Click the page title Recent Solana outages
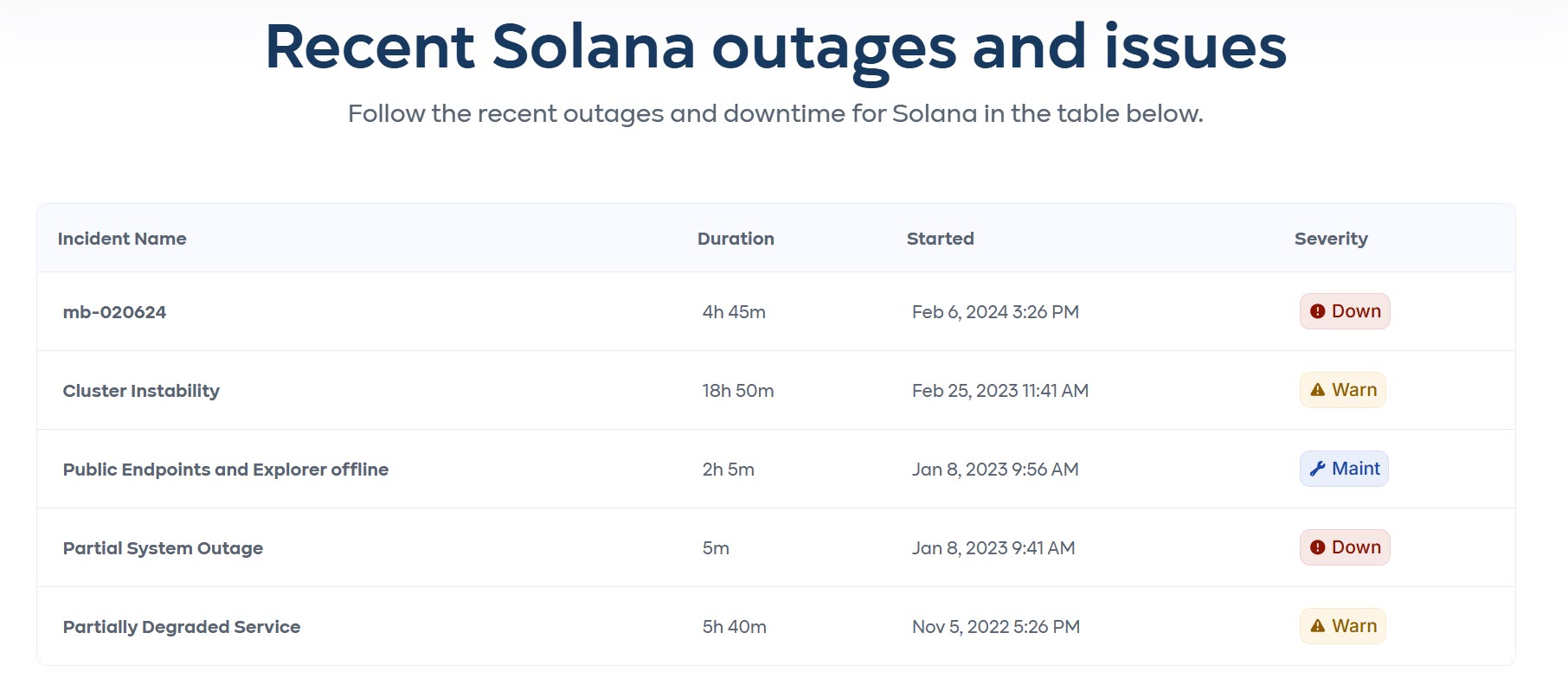 [x=775, y=48]
